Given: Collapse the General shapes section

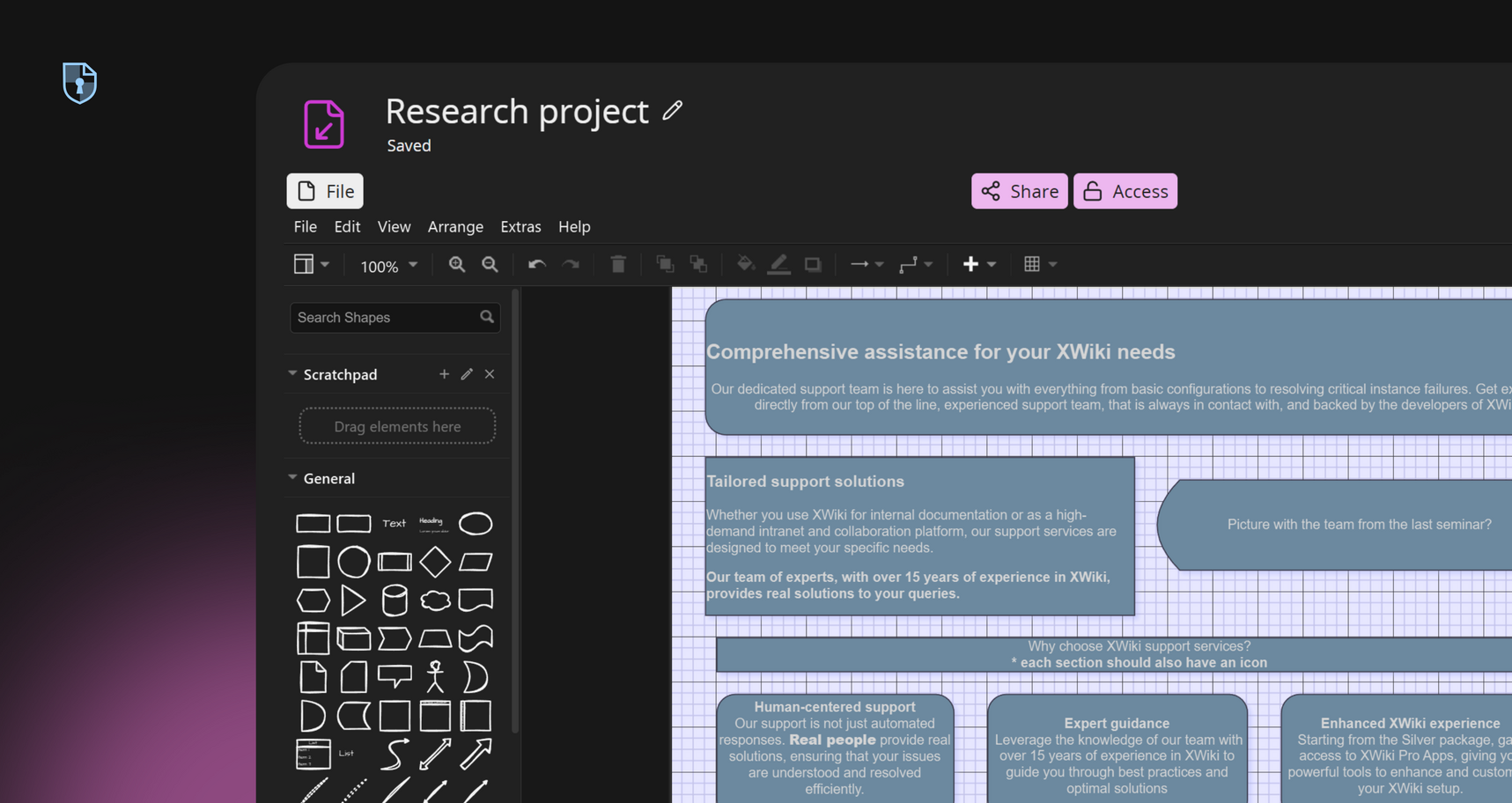Looking at the screenshot, I should click(x=292, y=477).
